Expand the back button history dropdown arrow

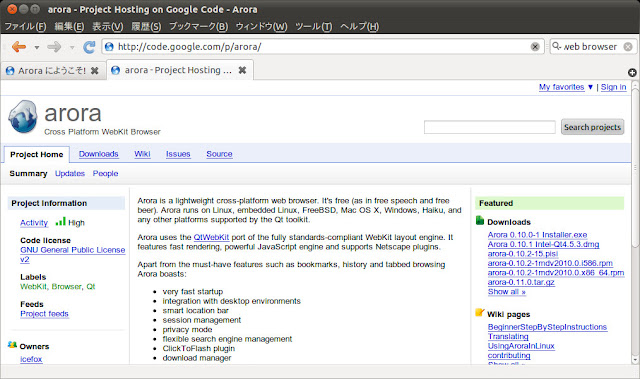37,47
